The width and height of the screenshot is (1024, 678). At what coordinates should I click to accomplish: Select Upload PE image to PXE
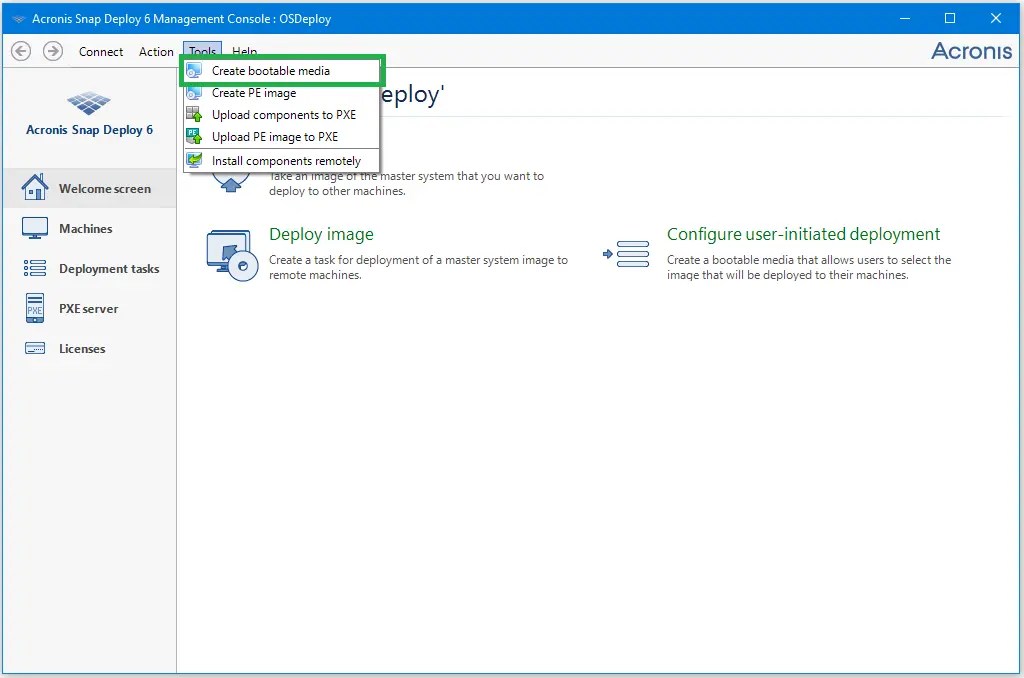[x=281, y=137]
